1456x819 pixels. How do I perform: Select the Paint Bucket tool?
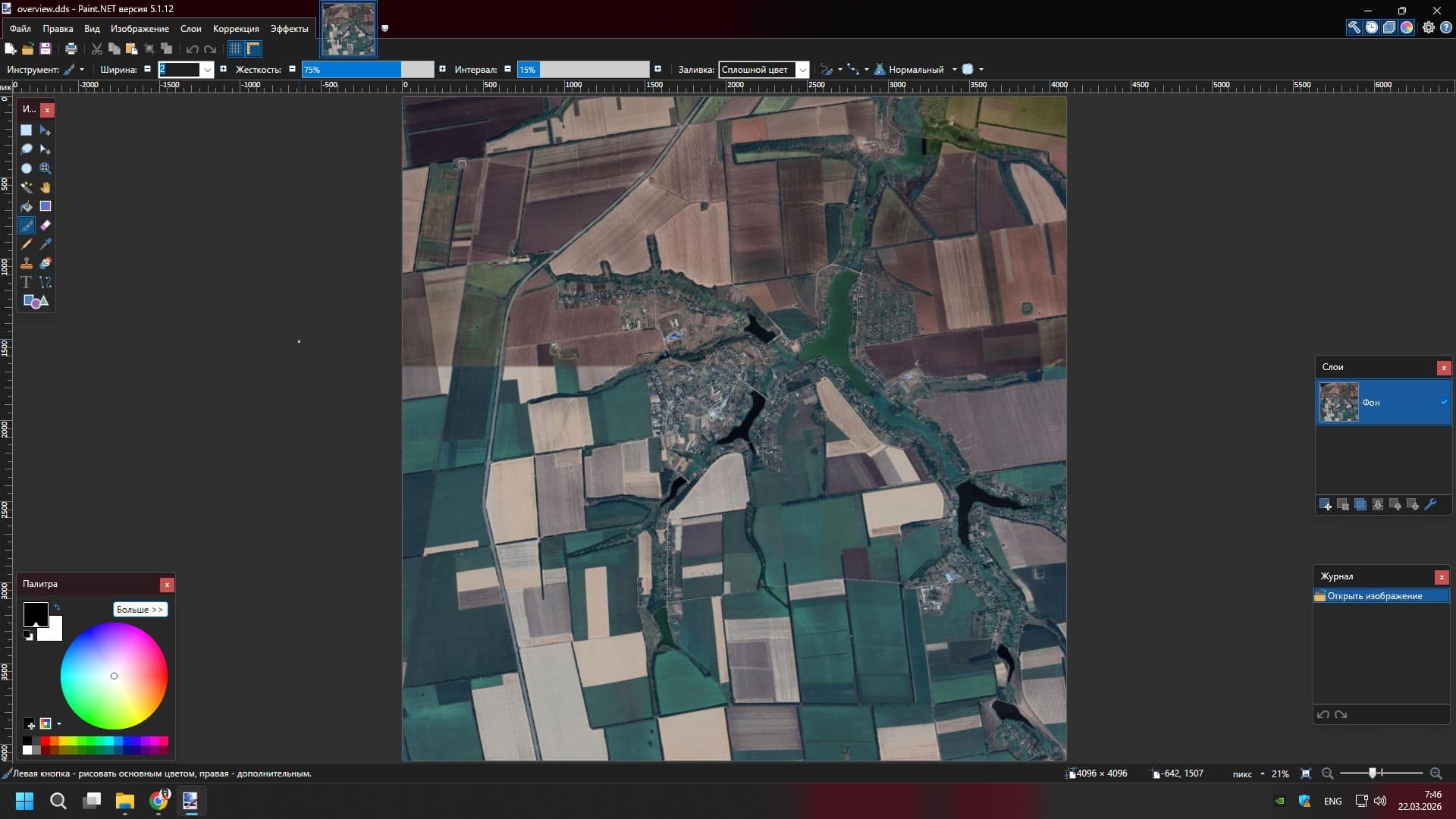pyautogui.click(x=26, y=206)
